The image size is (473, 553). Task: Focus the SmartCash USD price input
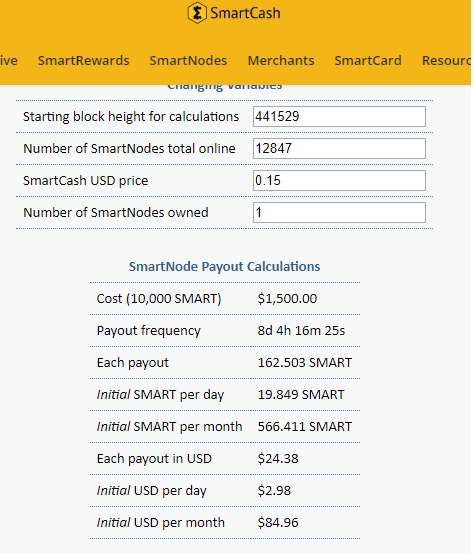pos(339,181)
